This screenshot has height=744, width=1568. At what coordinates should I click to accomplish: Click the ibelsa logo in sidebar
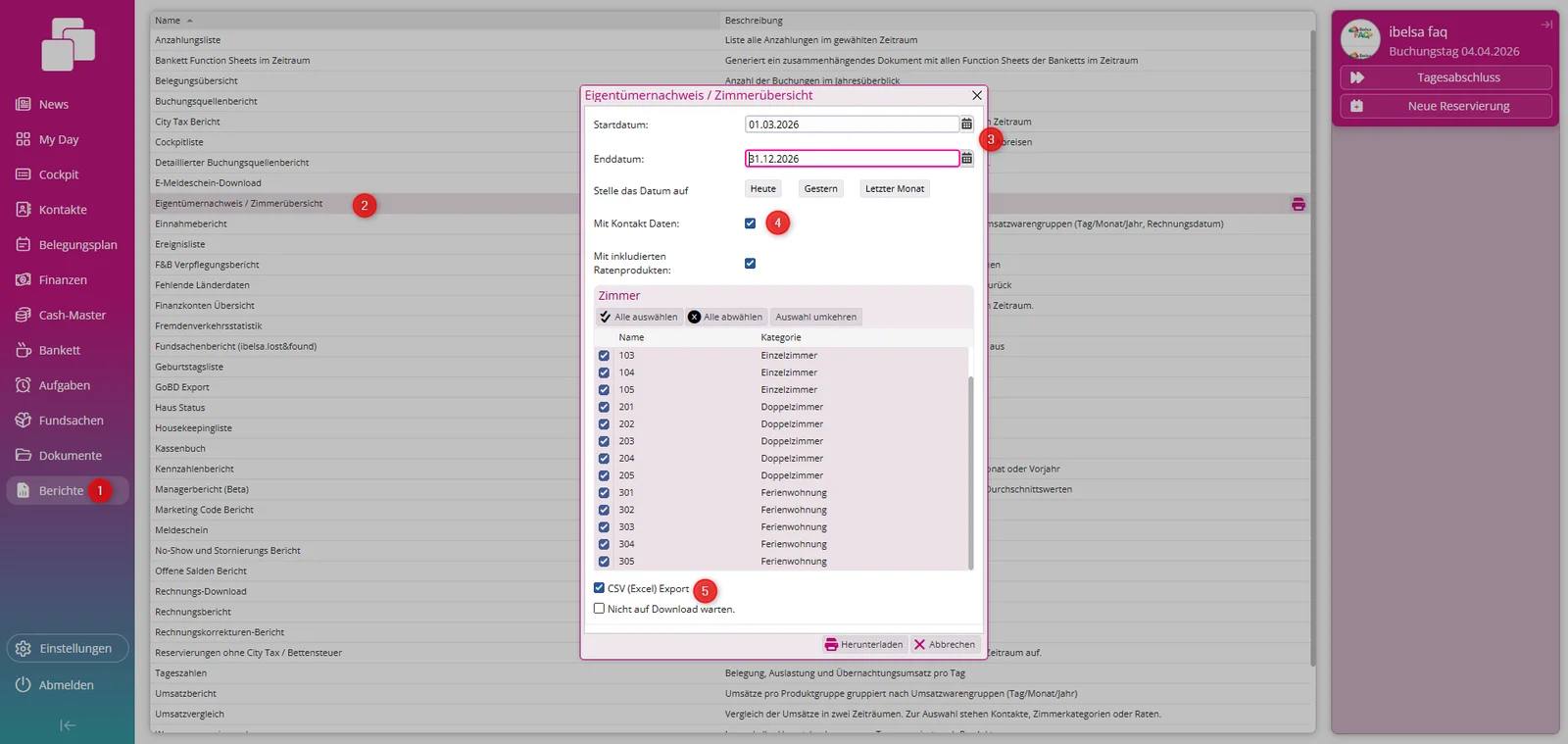[x=68, y=44]
